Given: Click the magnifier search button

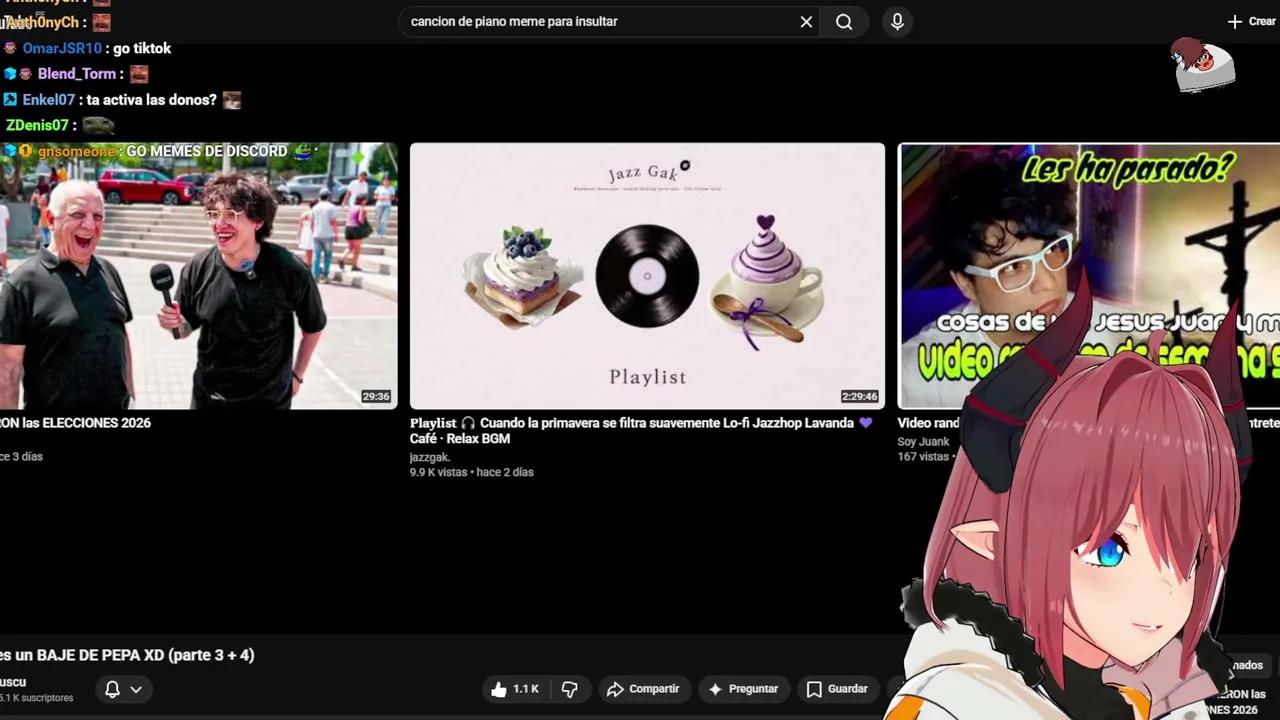Looking at the screenshot, I should coord(844,21).
